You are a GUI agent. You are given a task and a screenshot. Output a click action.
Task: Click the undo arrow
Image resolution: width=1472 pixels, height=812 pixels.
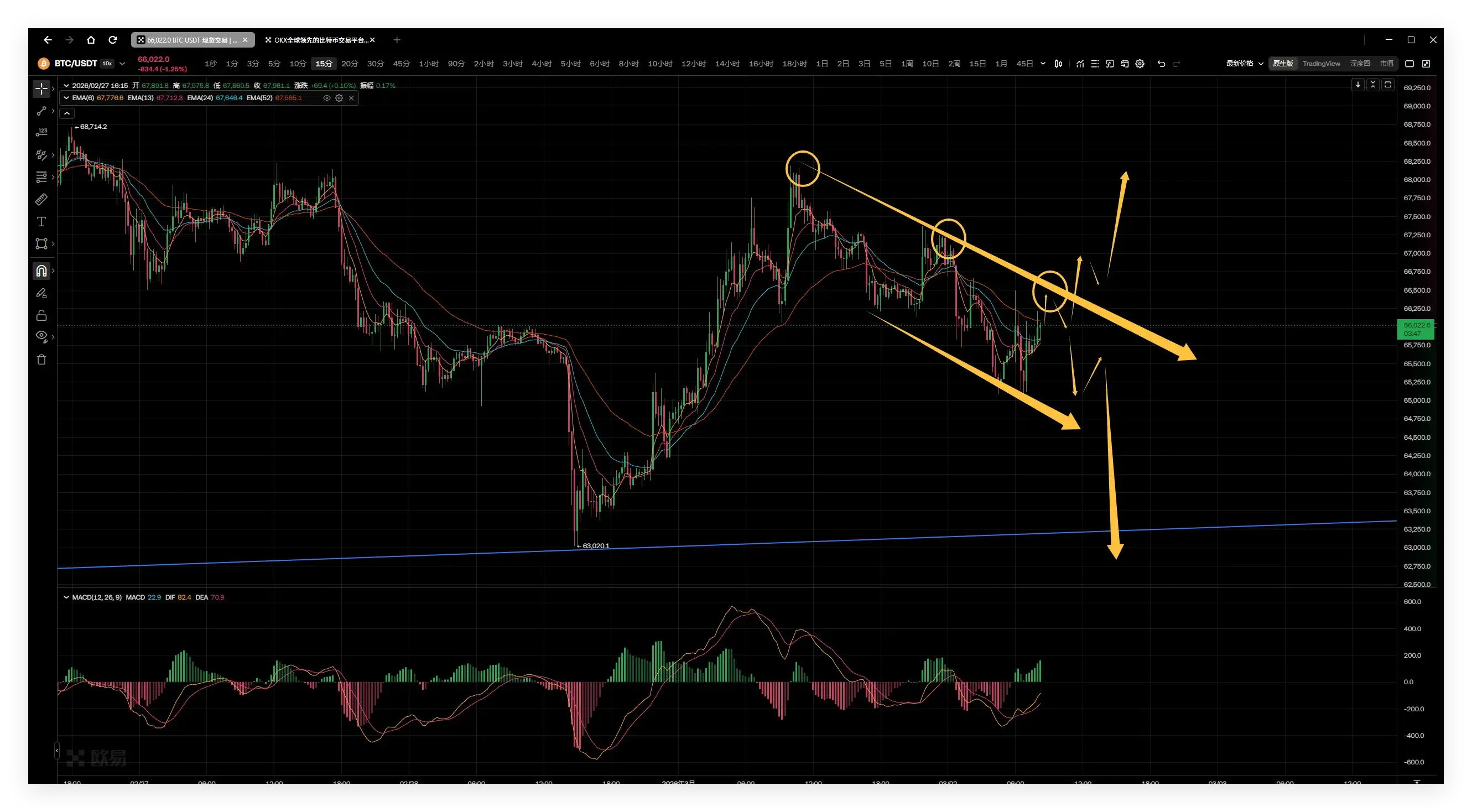coord(1161,64)
